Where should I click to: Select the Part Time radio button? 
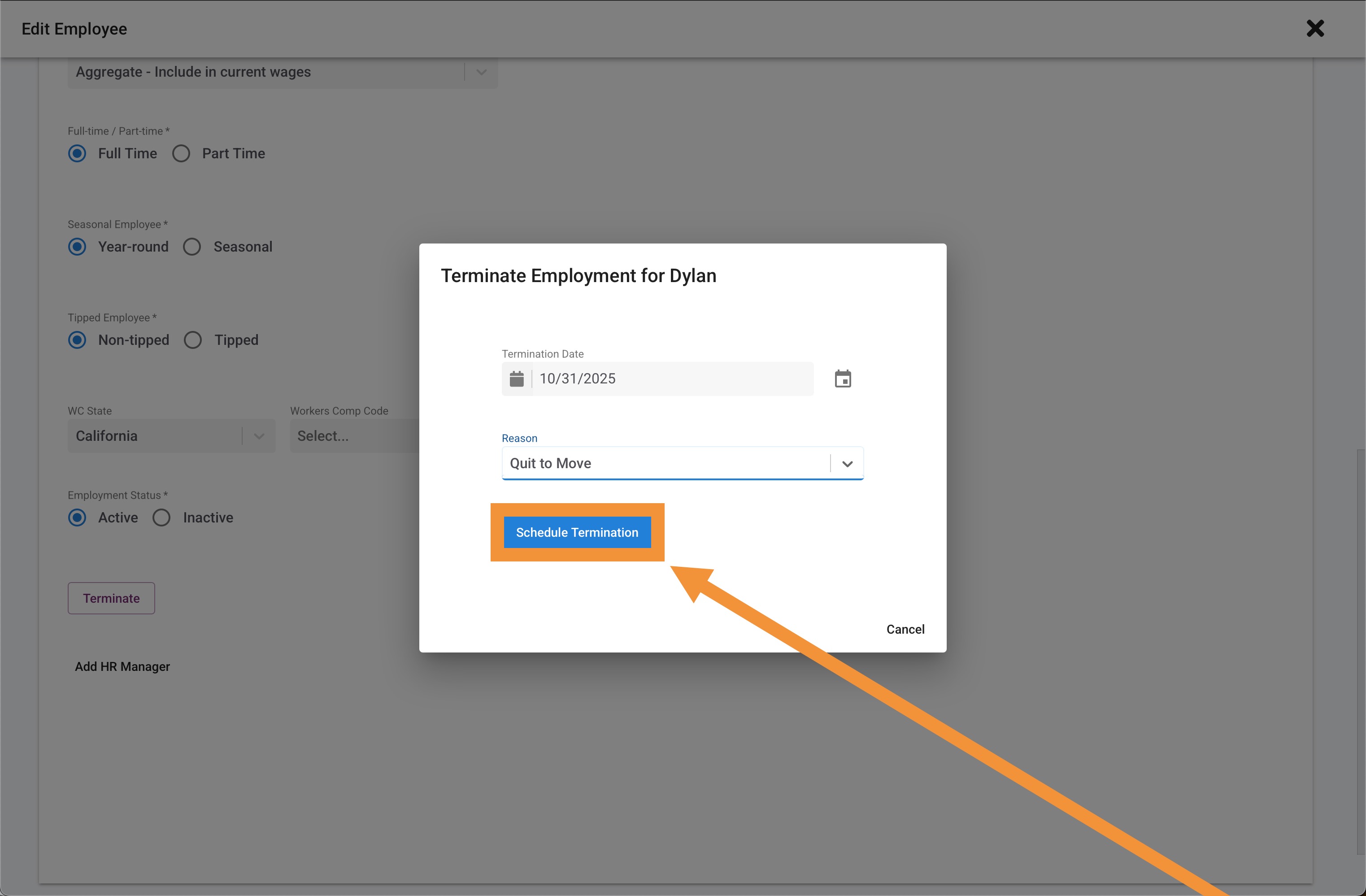(x=181, y=153)
